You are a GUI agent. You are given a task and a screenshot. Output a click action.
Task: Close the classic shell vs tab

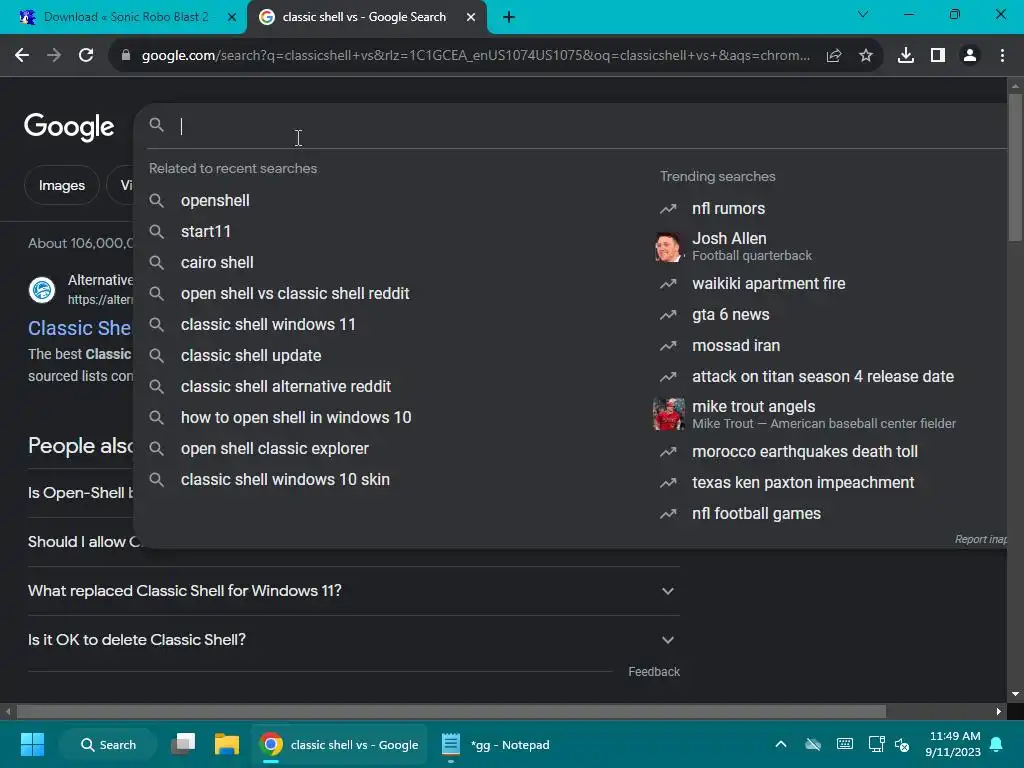click(x=471, y=17)
